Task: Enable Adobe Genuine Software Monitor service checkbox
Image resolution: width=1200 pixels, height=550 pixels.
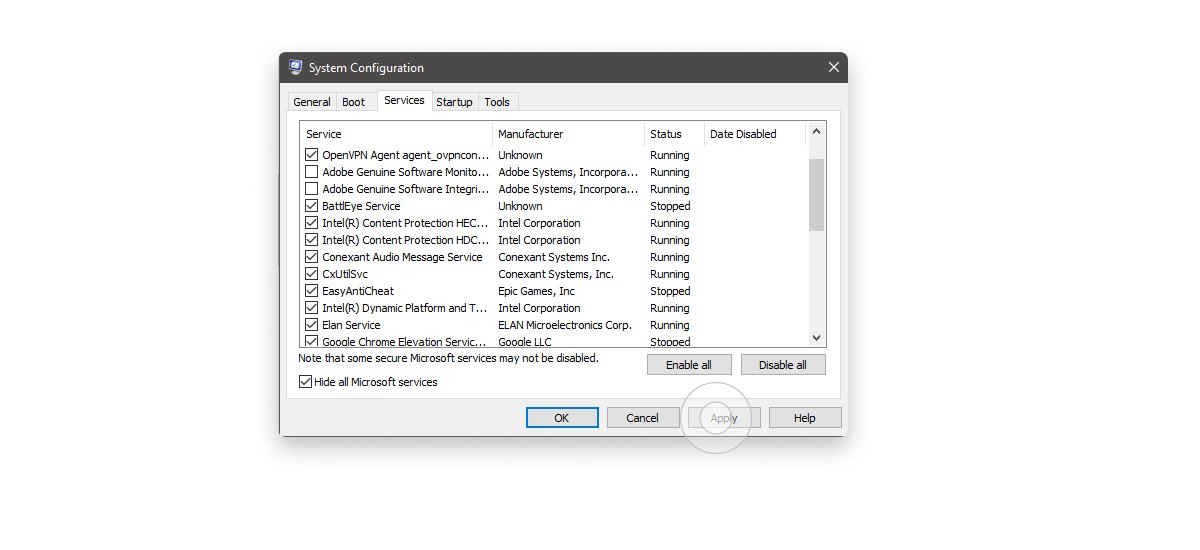Action: (312, 172)
